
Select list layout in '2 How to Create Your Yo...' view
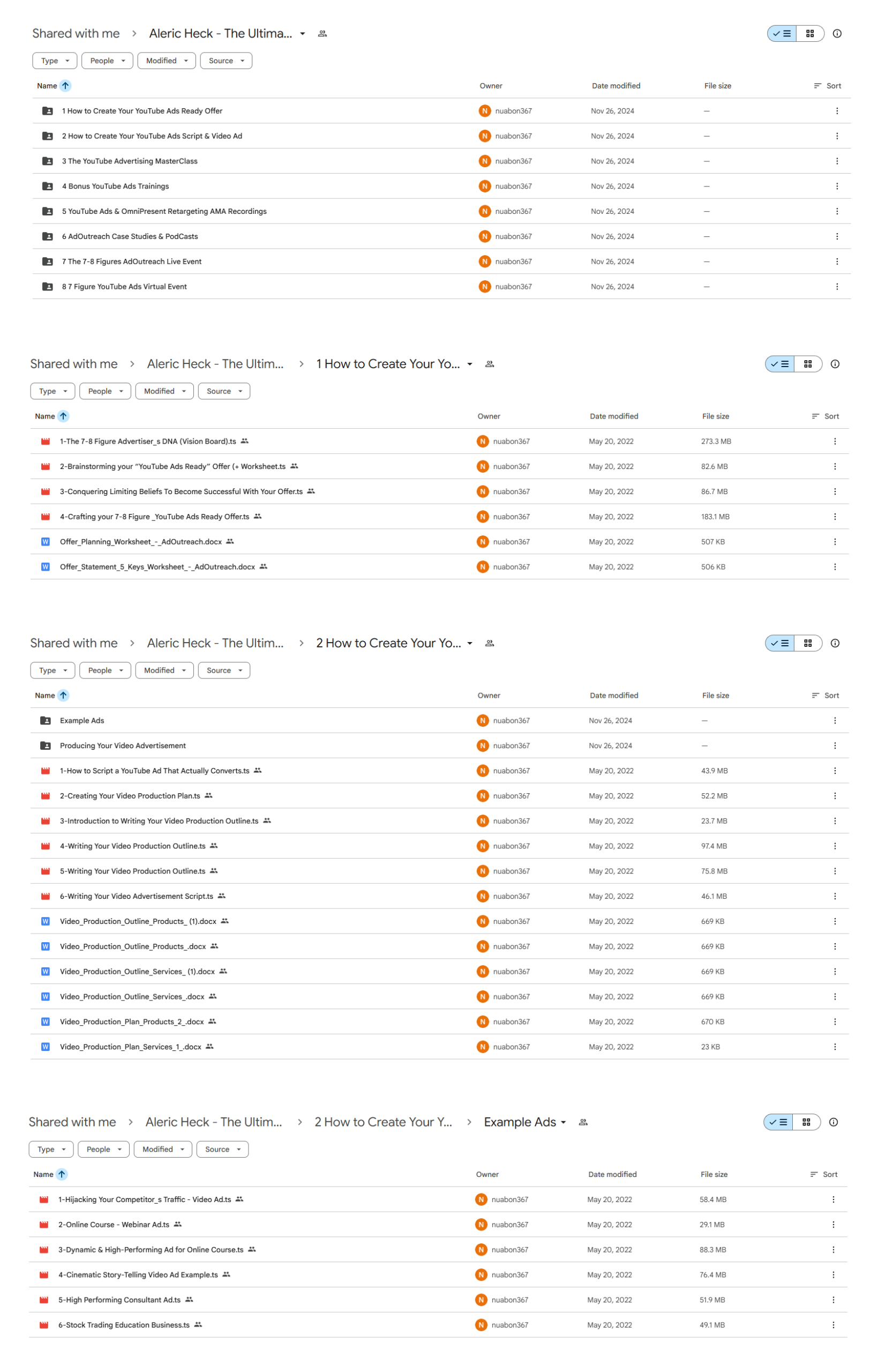[x=779, y=643]
